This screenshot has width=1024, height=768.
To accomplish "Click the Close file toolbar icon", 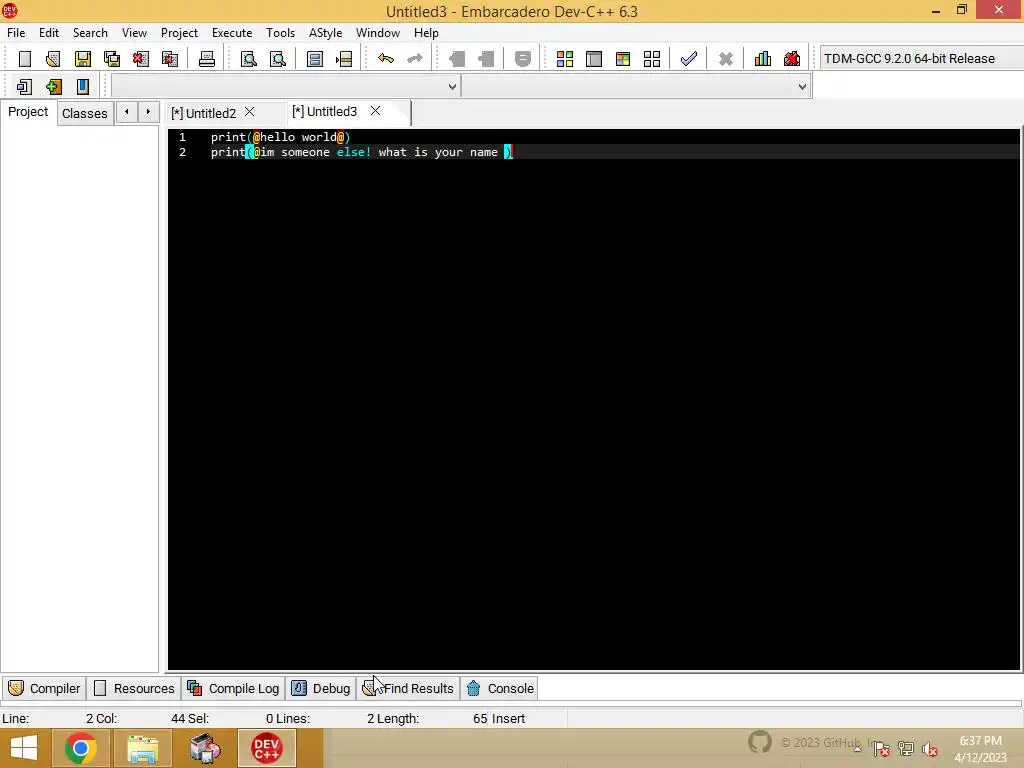I will point(140,59).
